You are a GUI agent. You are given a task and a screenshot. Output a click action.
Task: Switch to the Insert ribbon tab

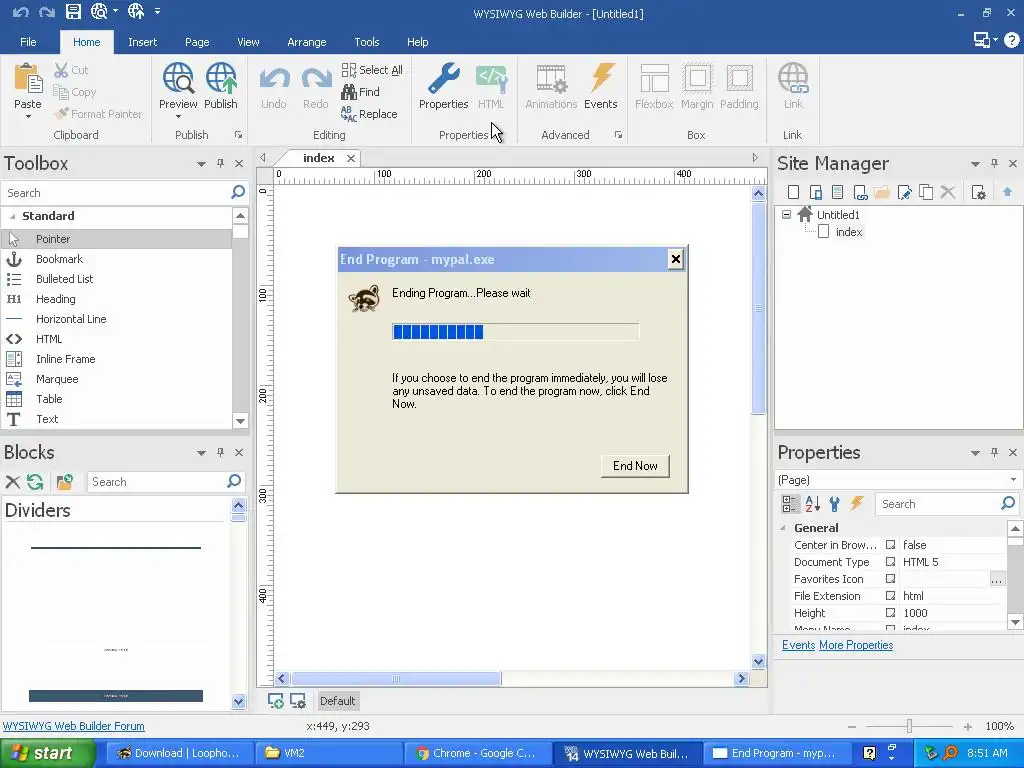[x=142, y=42]
